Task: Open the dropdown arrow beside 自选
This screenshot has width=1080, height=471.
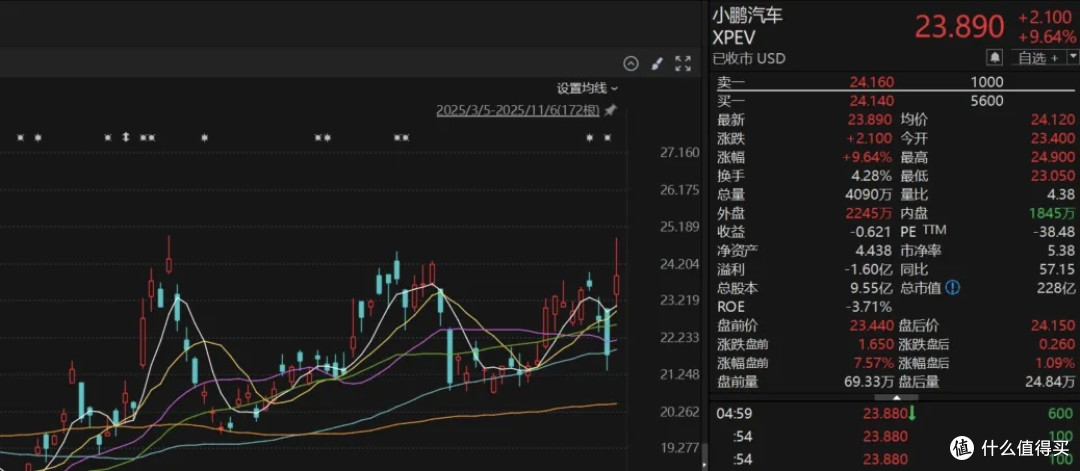Action: click(x=1072, y=58)
